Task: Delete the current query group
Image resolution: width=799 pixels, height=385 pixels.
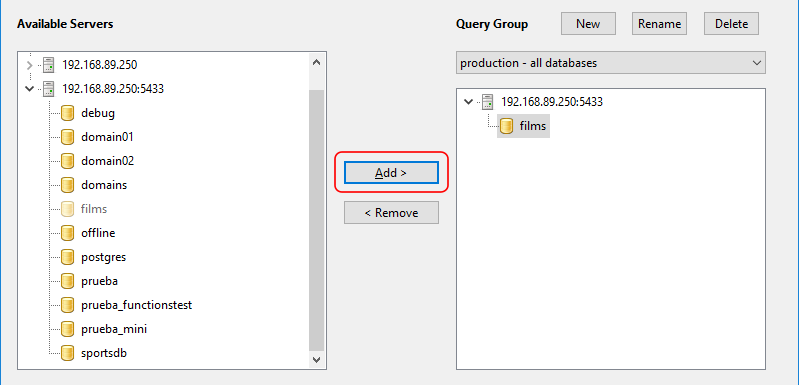Action: click(731, 24)
